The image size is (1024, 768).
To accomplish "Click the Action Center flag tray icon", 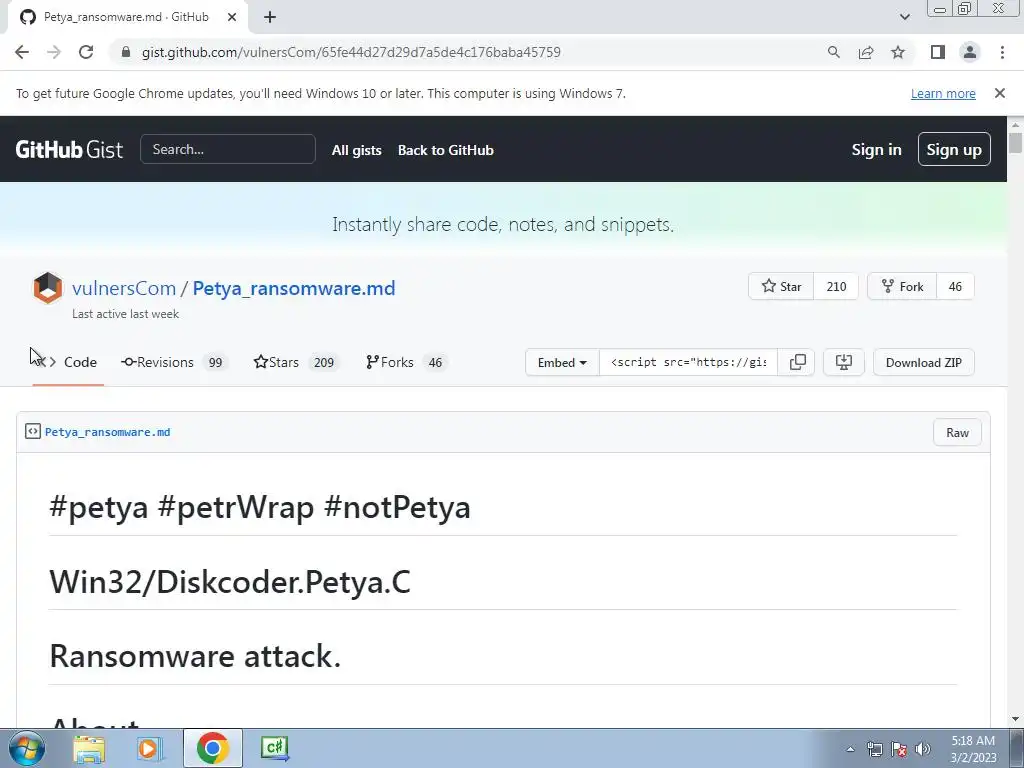I will point(899,749).
